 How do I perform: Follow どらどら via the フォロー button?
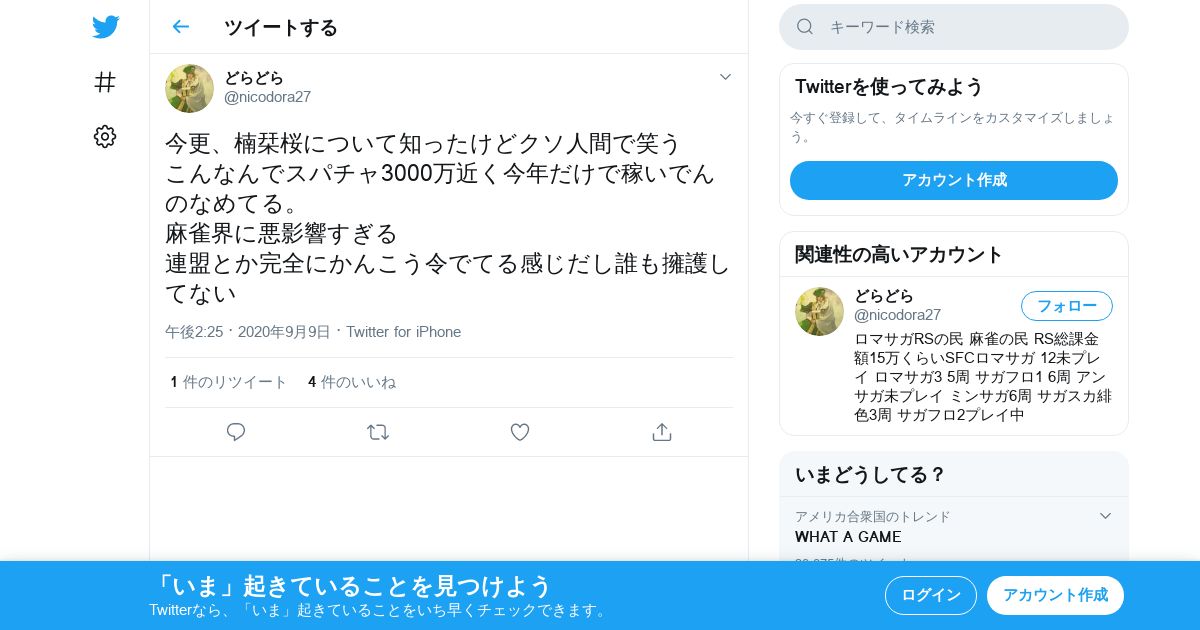1067,306
